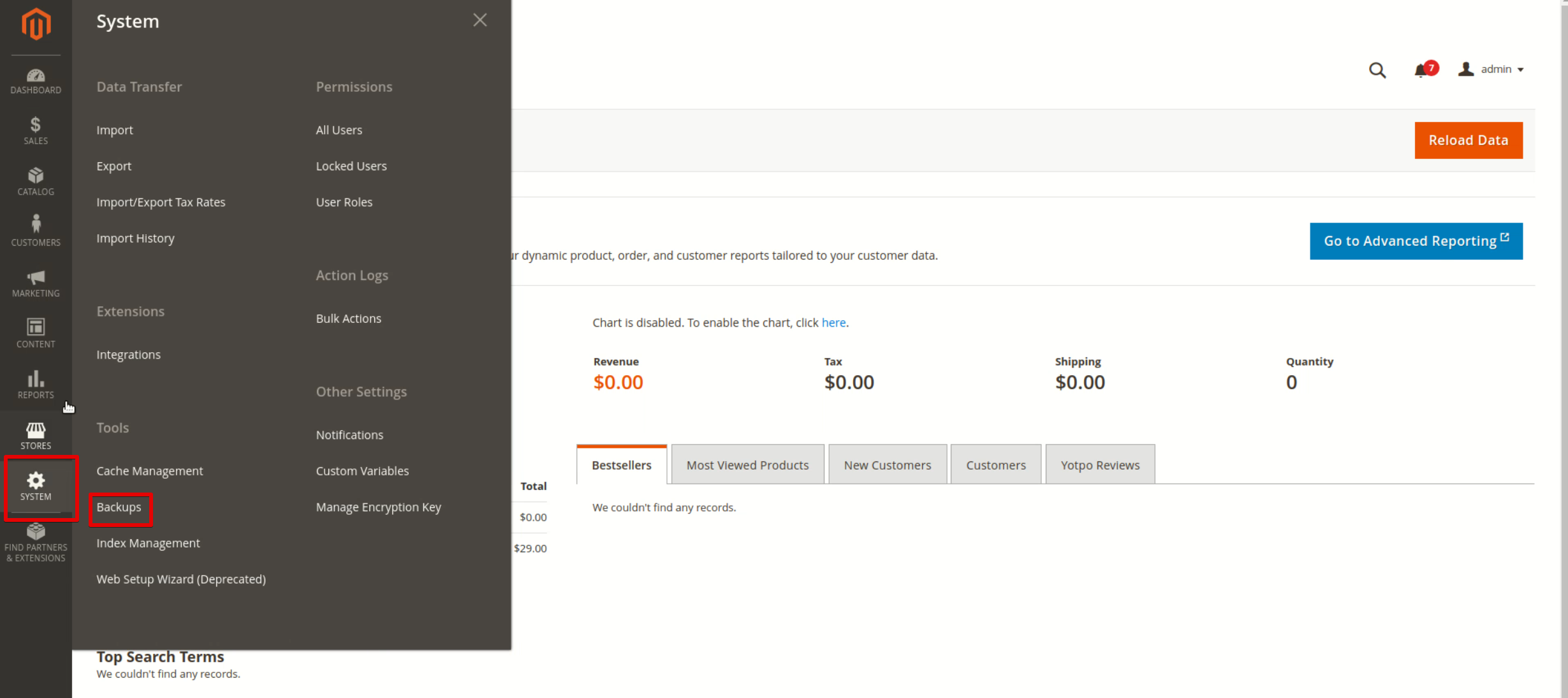Open the Dashboard sidebar icon

tap(36, 82)
